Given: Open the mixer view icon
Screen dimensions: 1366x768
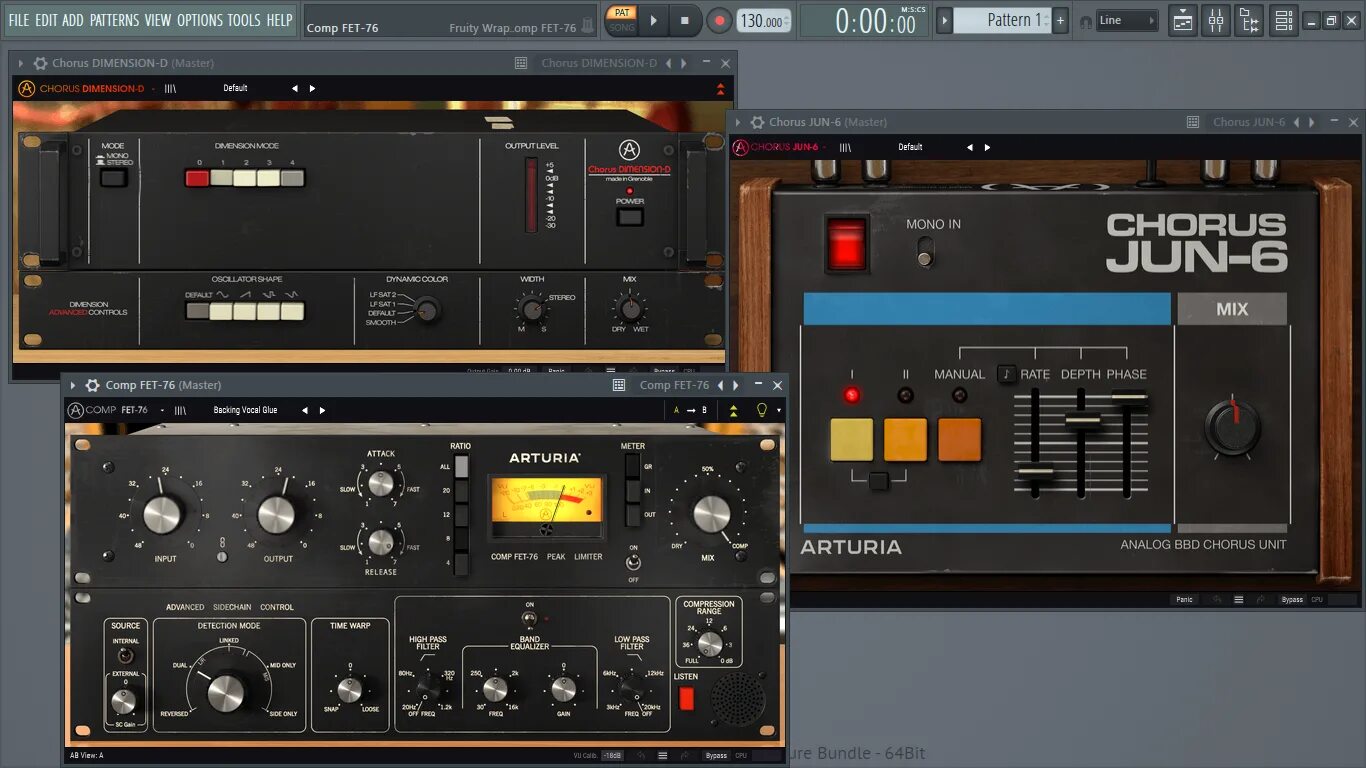Looking at the screenshot, I should point(1216,20).
